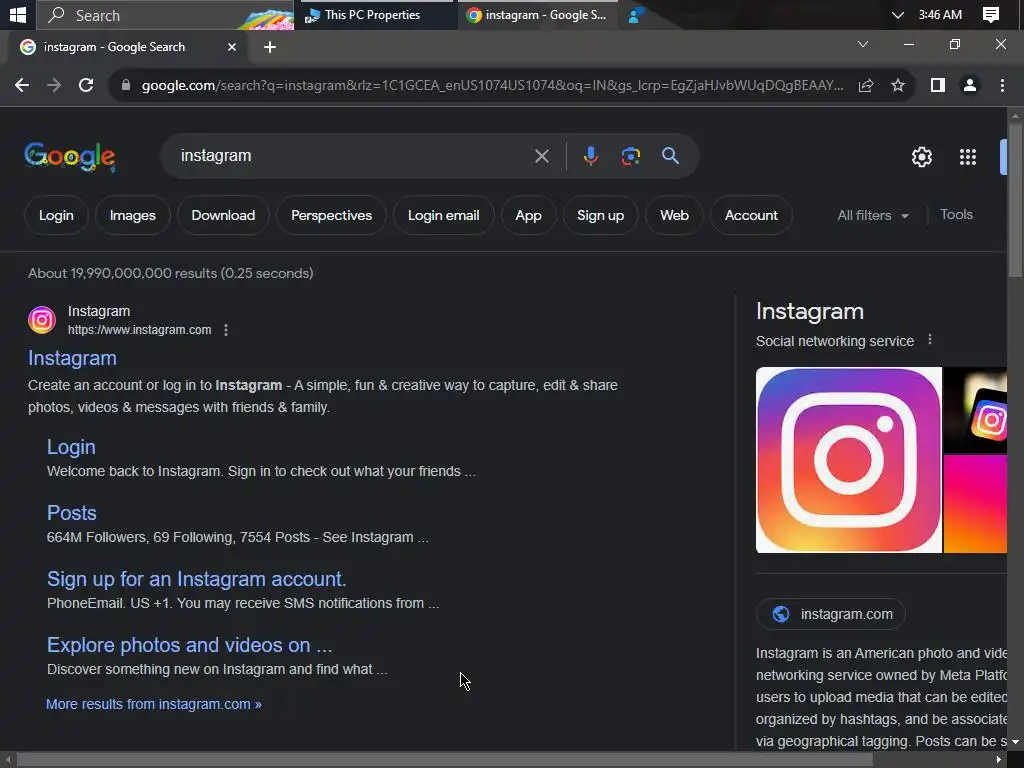Screen dimensions: 1024x768
Task: Click the address bar URL
Action: click(x=492, y=86)
